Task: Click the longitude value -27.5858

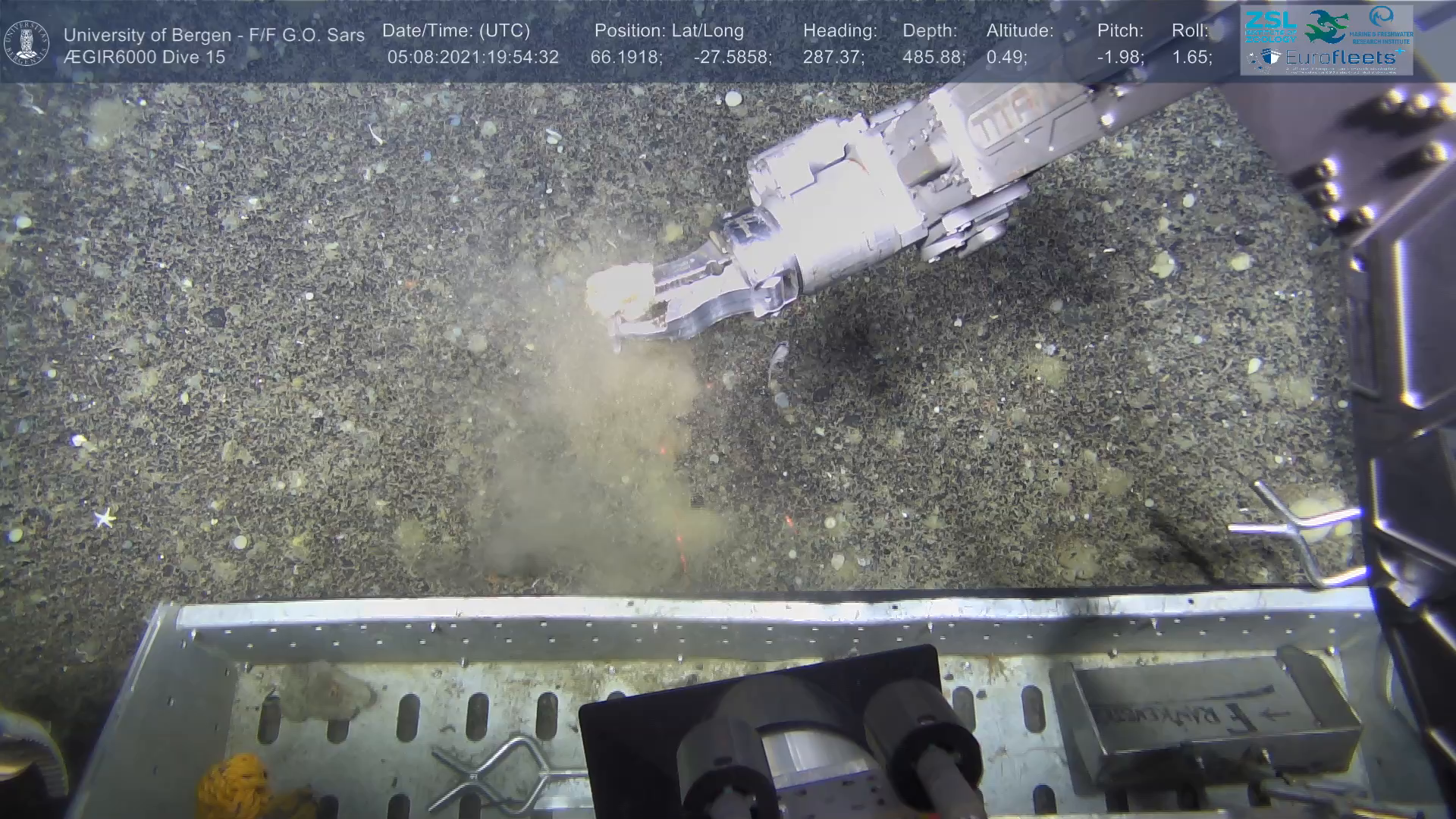Action: coord(732,58)
